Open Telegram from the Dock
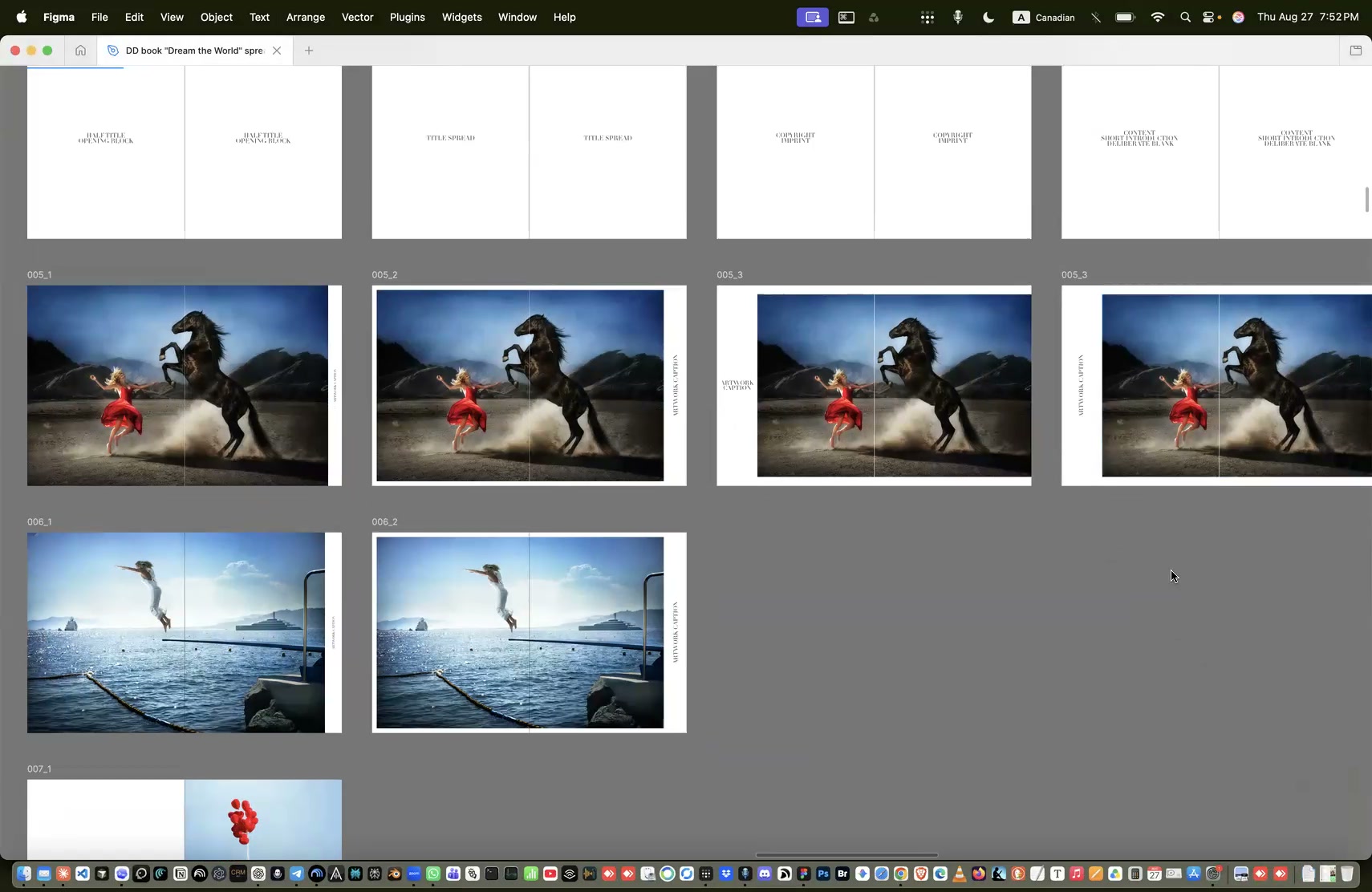The image size is (1372, 892). point(297,874)
